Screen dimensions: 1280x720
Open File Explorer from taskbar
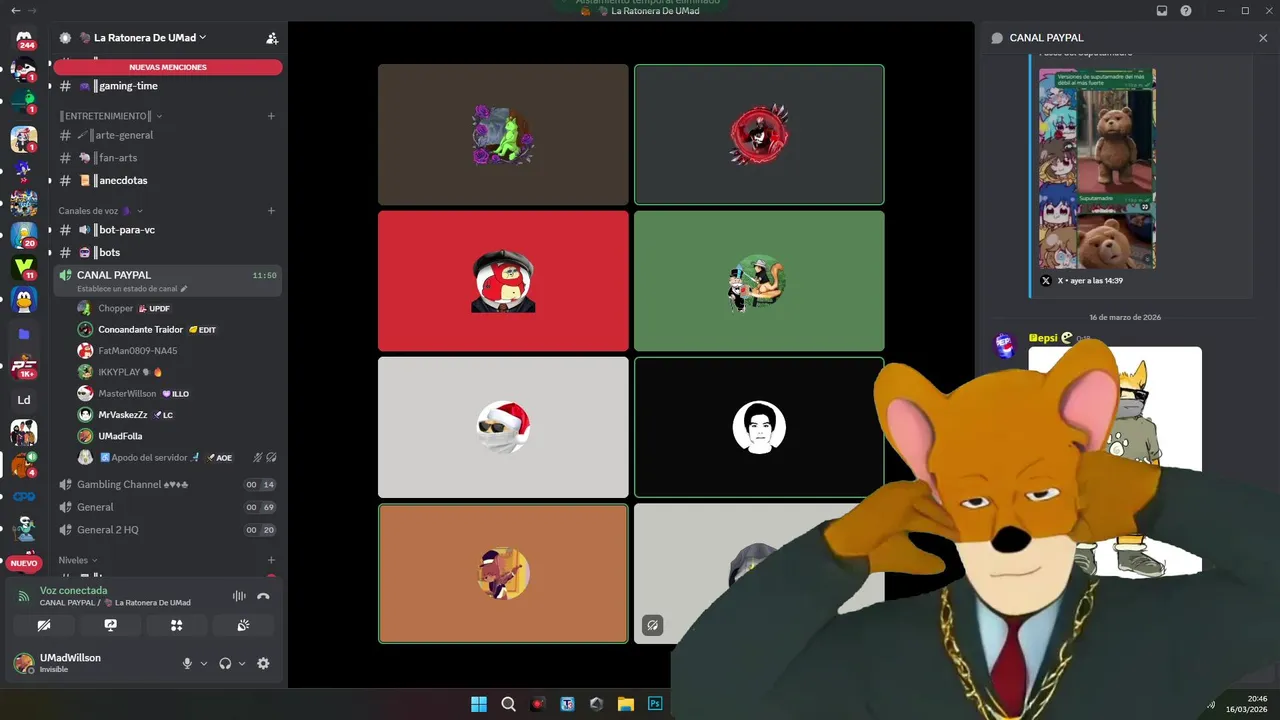click(x=626, y=704)
